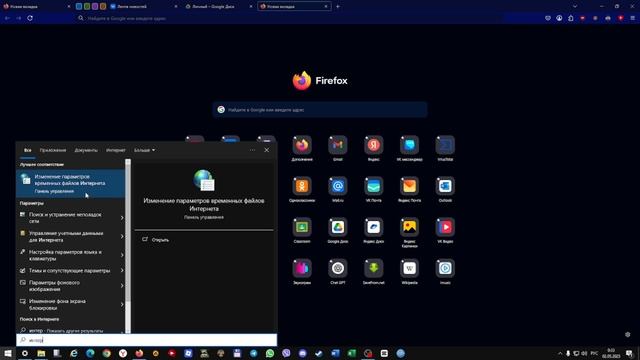This screenshot has height=360, width=640.
Task: Open the pink Zvuk shortcut in the bottom row
Action: [x=302, y=268]
